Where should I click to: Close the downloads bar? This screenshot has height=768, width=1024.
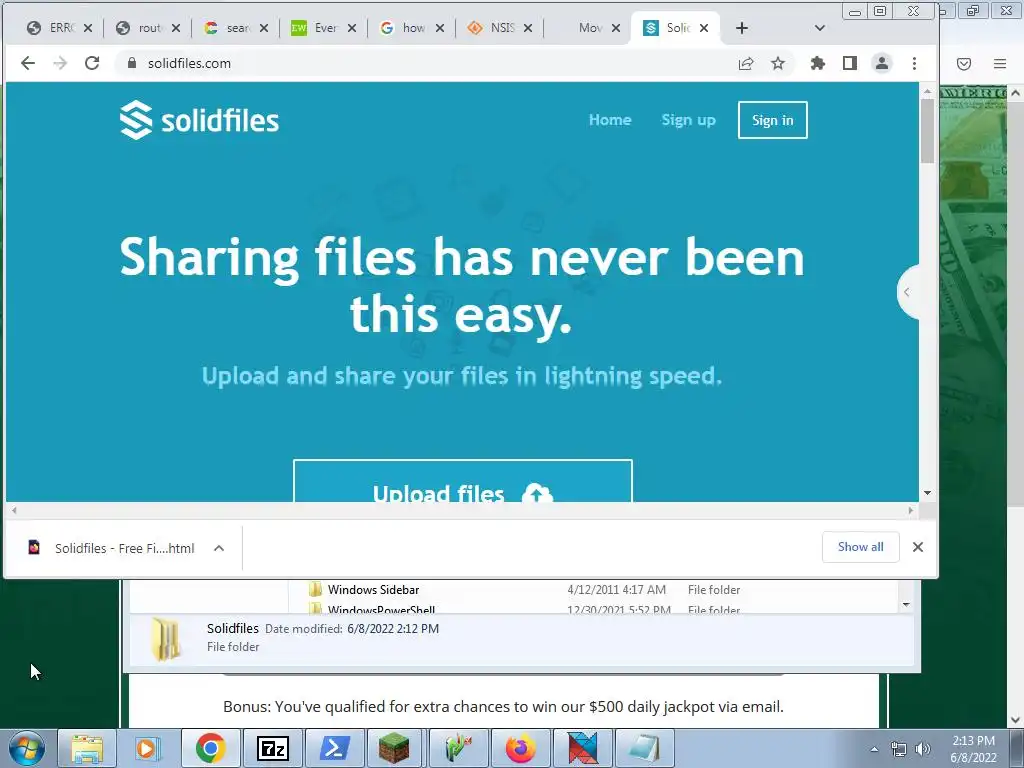[918, 547]
